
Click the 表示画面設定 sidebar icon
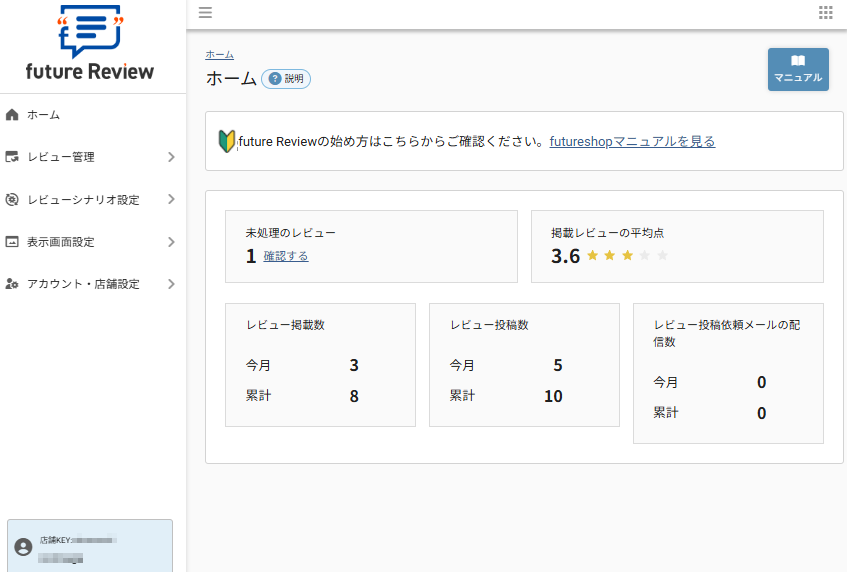tap(12, 241)
